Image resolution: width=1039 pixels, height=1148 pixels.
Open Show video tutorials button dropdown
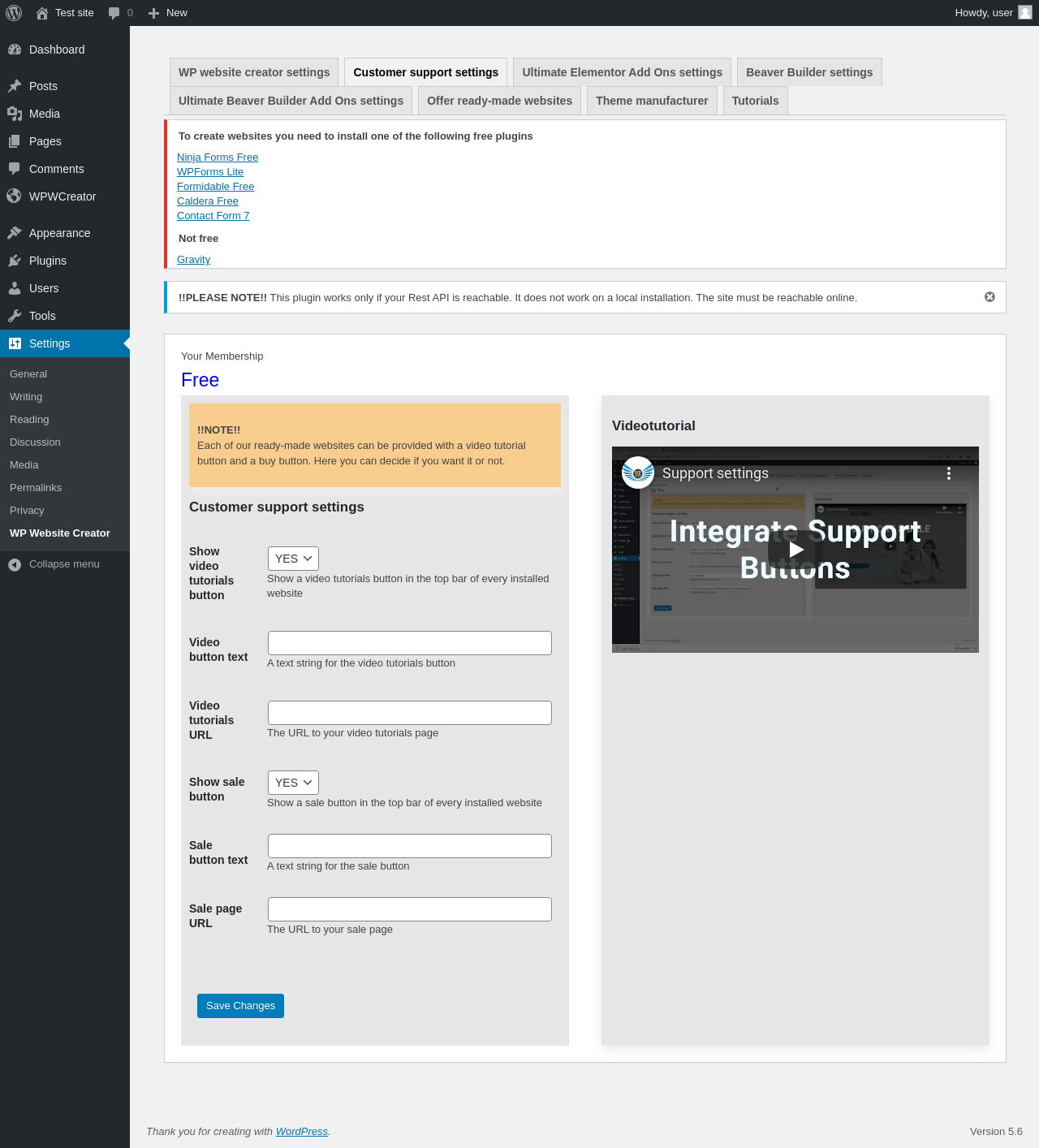[293, 559]
